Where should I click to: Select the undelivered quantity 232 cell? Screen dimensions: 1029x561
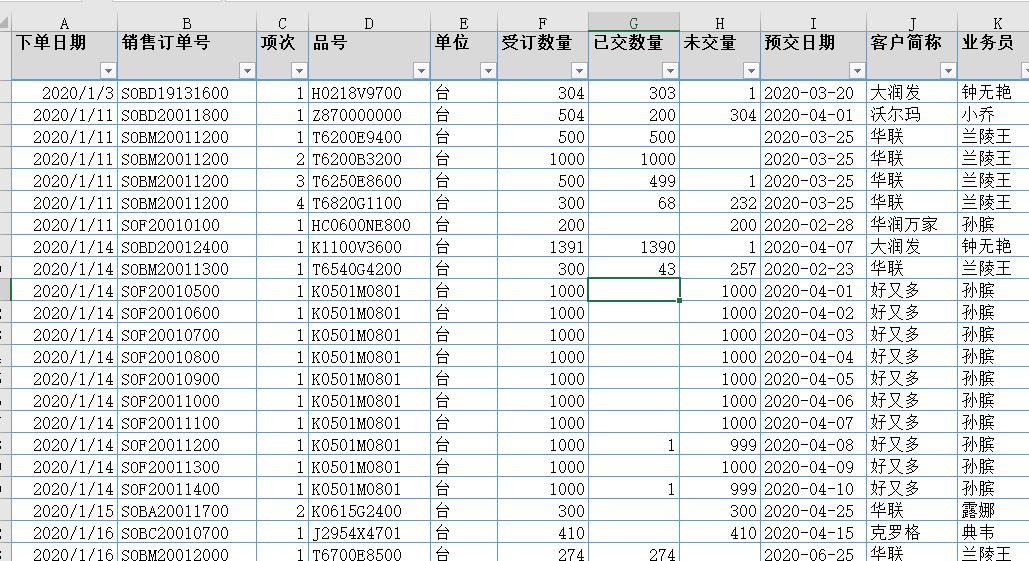720,203
